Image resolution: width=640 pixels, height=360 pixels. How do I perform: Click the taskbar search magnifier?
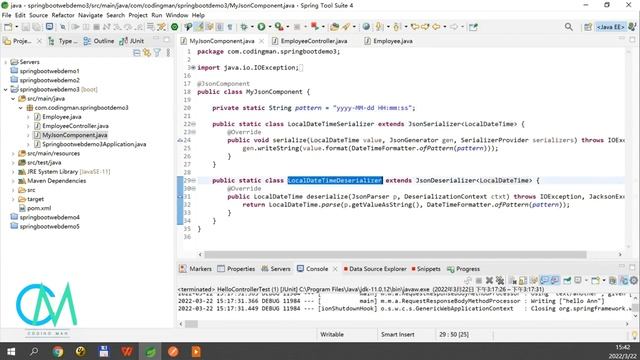pos(34,351)
